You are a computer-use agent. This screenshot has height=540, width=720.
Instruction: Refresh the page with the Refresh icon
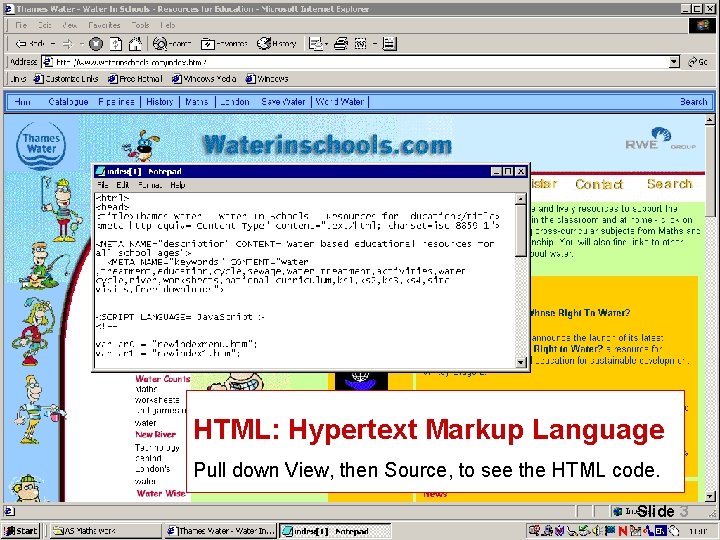pyautogui.click(x=116, y=44)
